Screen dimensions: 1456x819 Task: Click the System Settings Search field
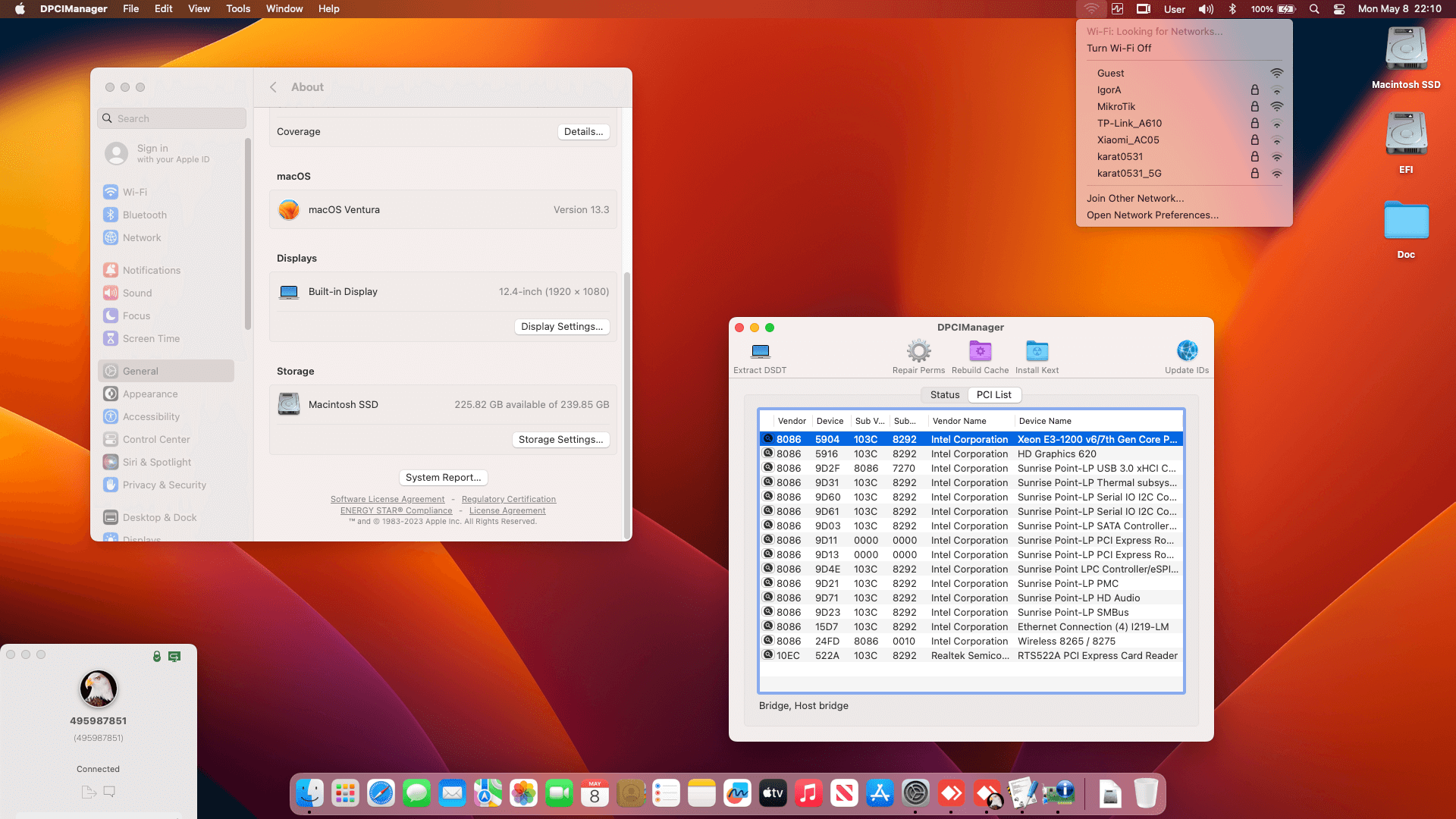172,119
